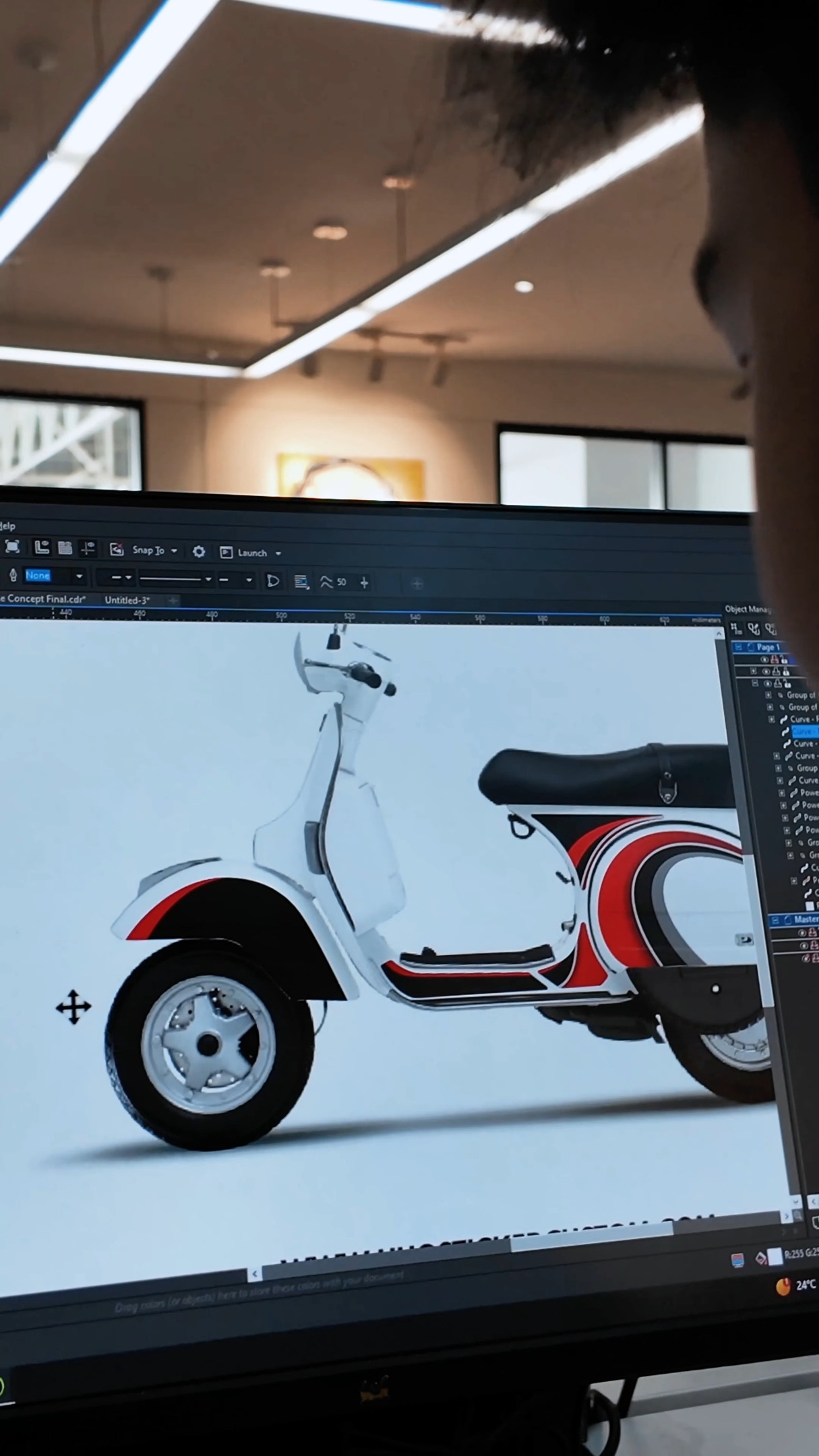Click the close curve icon
Screen dimensions: 819x1456
point(273,581)
